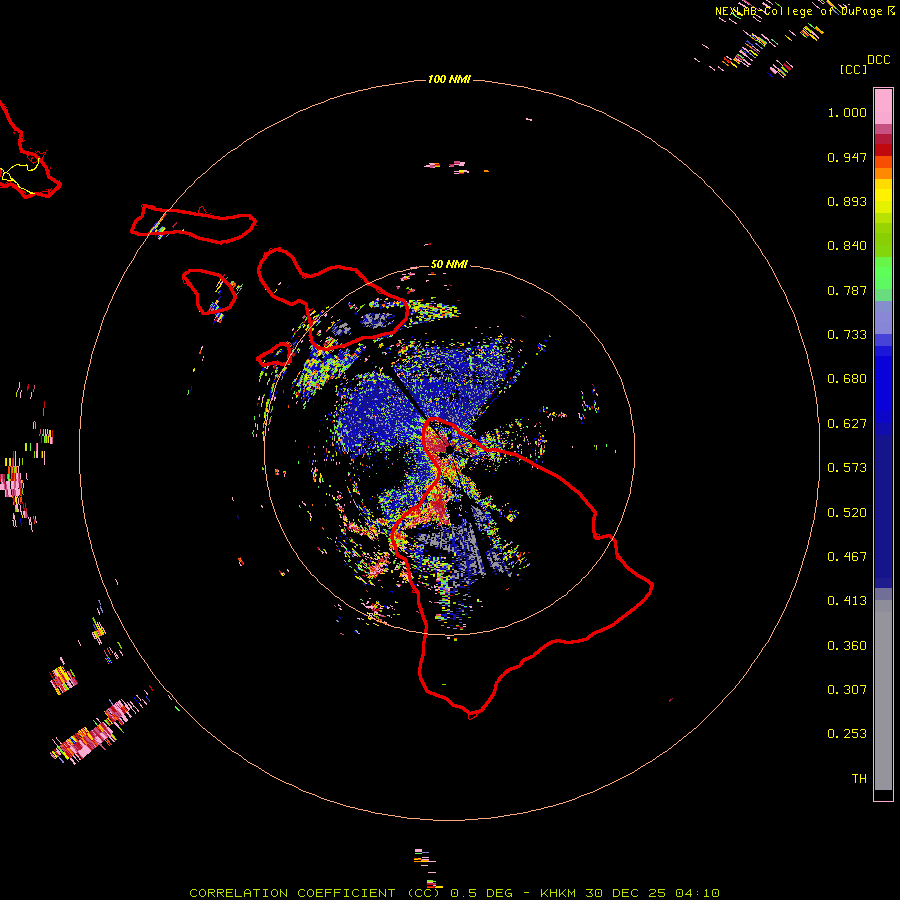
Task: Click the Molokai island outline
Action: coord(193,224)
